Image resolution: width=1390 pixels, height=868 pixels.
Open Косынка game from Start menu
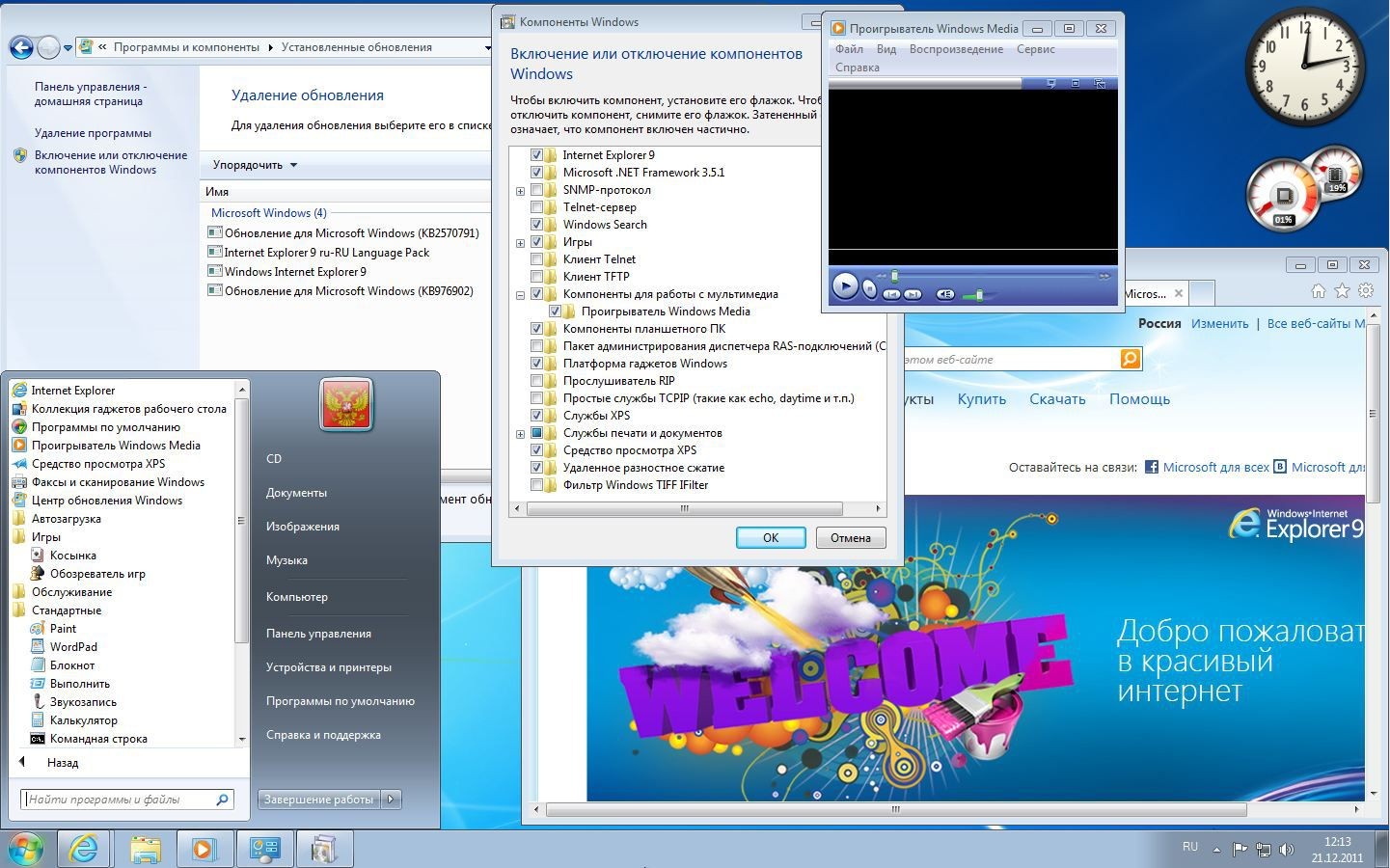[x=72, y=555]
